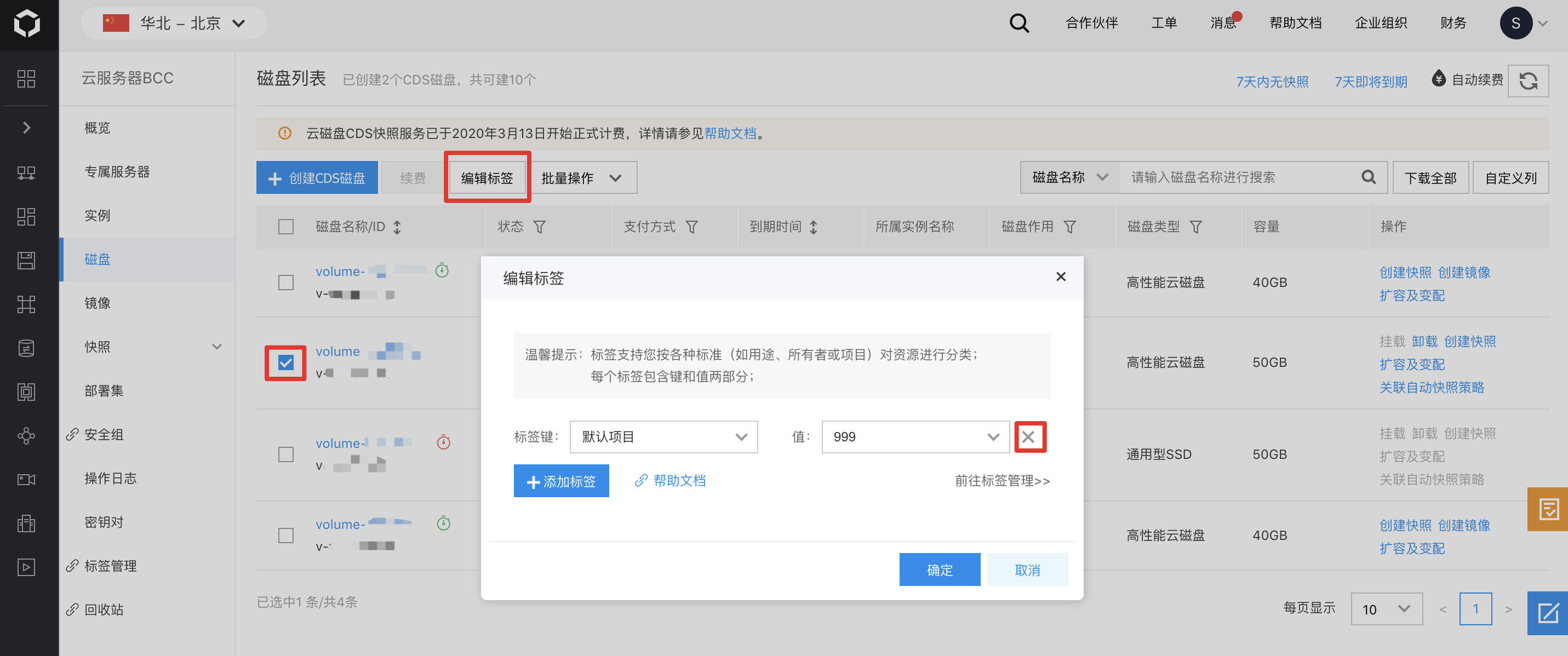Click the disk name search magnifier button
The width and height of the screenshot is (1568, 656).
pos(1369,177)
